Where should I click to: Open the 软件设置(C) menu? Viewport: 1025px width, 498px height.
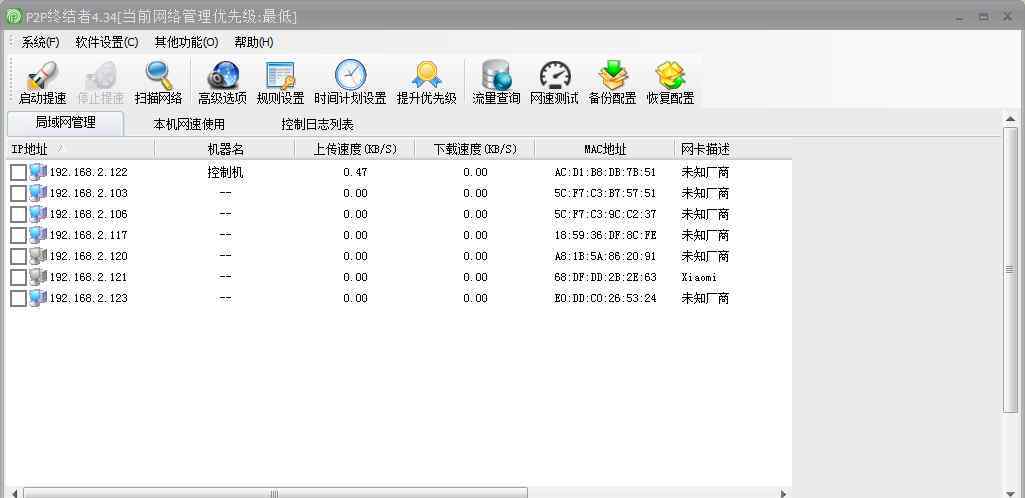[x=107, y=42]
